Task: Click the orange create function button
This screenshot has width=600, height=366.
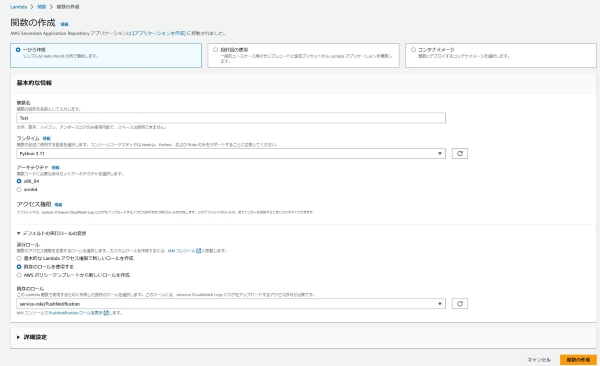Action: 578,360
